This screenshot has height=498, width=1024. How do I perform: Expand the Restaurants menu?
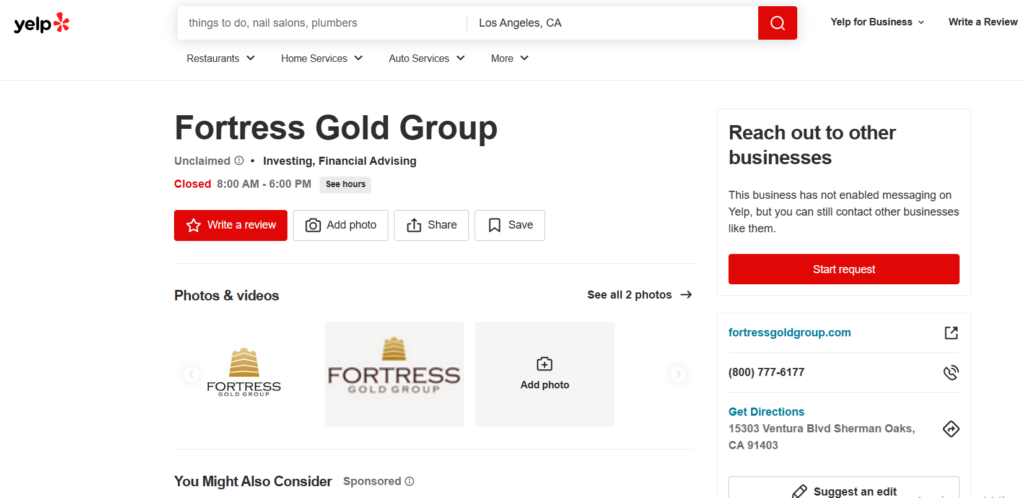(221, 59)
